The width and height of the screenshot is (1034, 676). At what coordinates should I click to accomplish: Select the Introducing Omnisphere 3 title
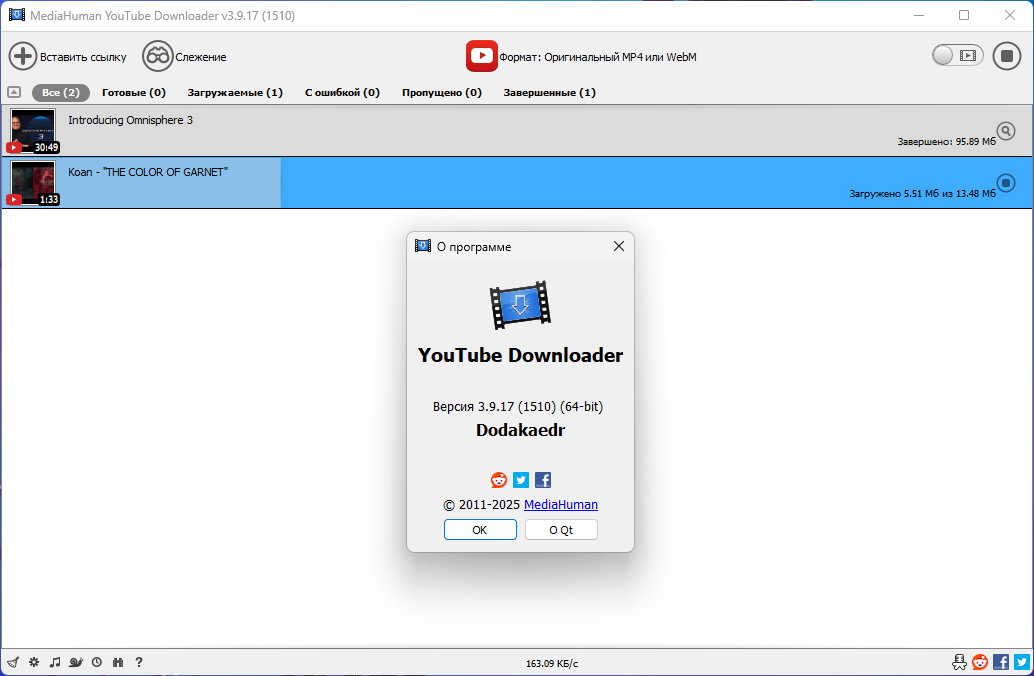pos(131,120)
